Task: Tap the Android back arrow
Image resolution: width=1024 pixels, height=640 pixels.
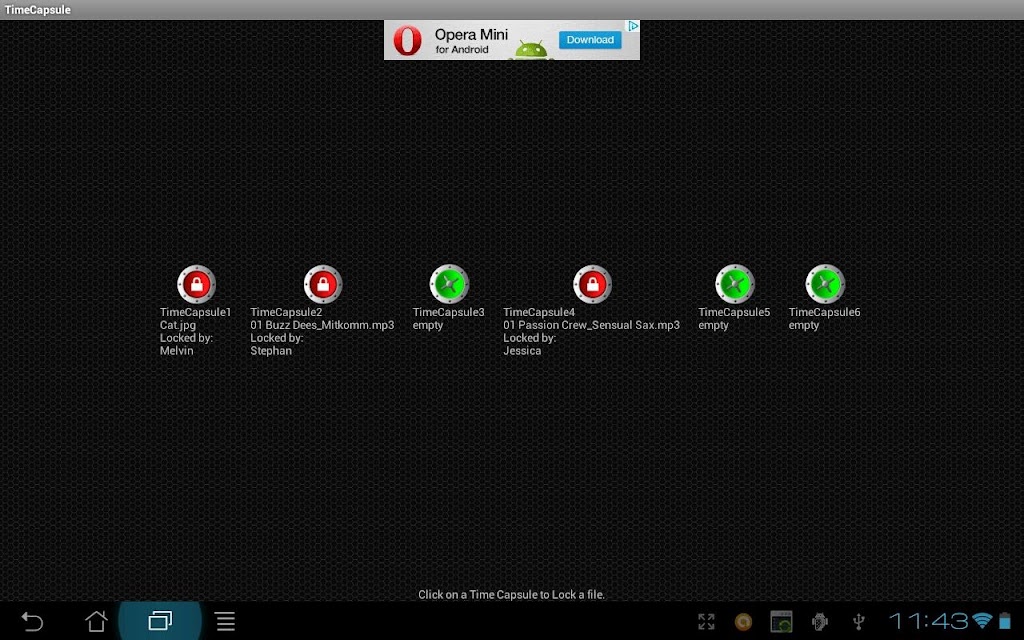Action: pyautogui.click(x=32, y=621)
